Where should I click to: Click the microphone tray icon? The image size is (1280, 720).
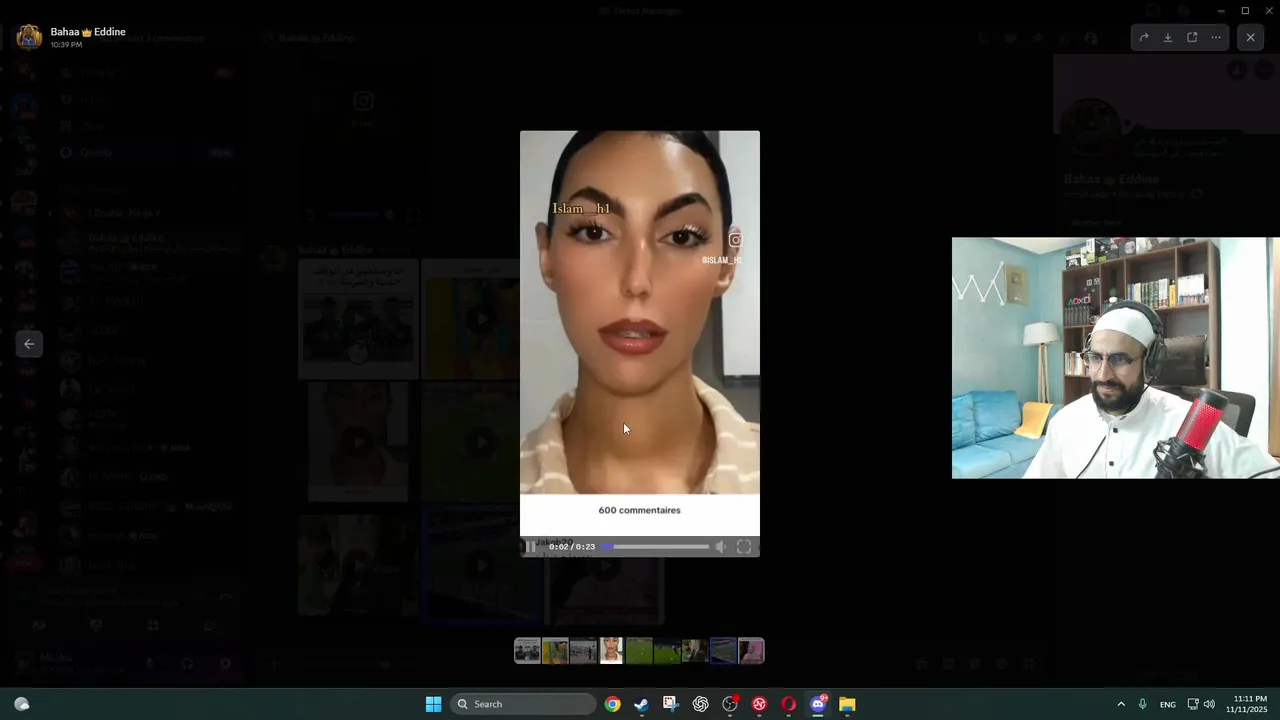(x=1143, y=704)
